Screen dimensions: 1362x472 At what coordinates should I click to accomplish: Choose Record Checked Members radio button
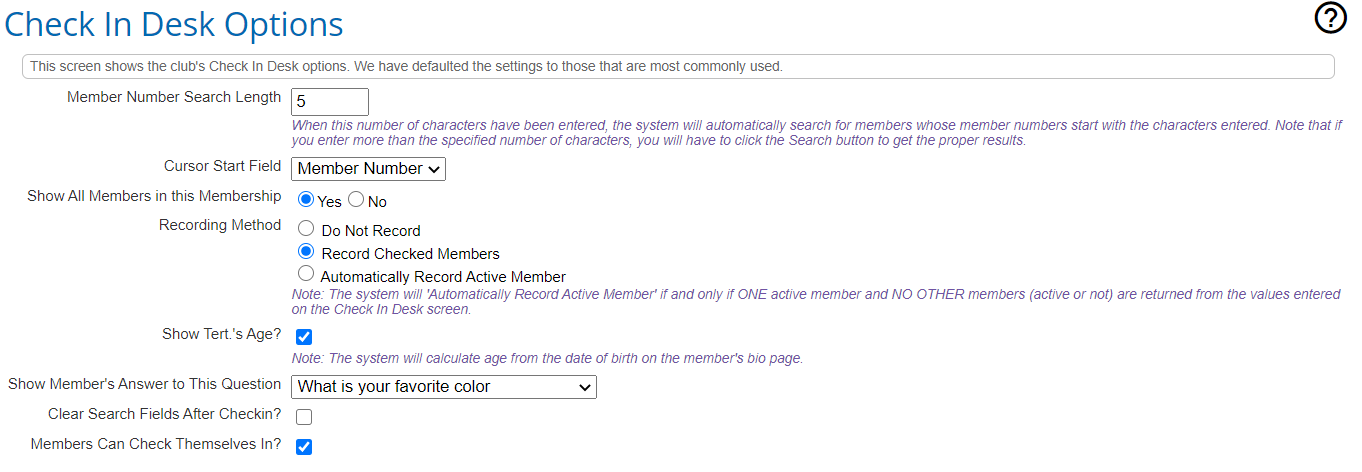tap(306, 252)
